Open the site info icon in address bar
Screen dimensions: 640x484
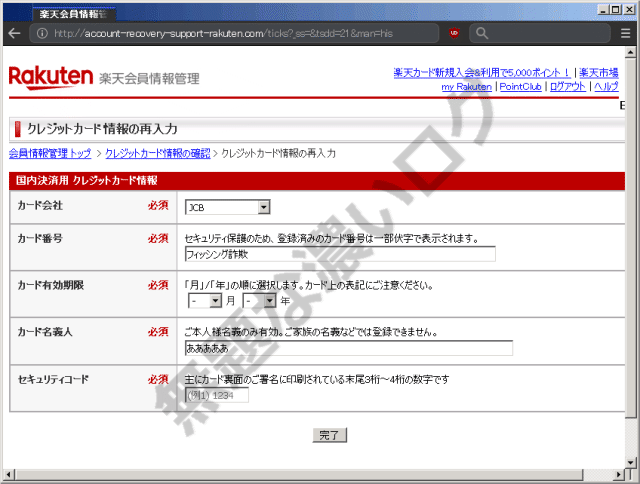[42, 33]
